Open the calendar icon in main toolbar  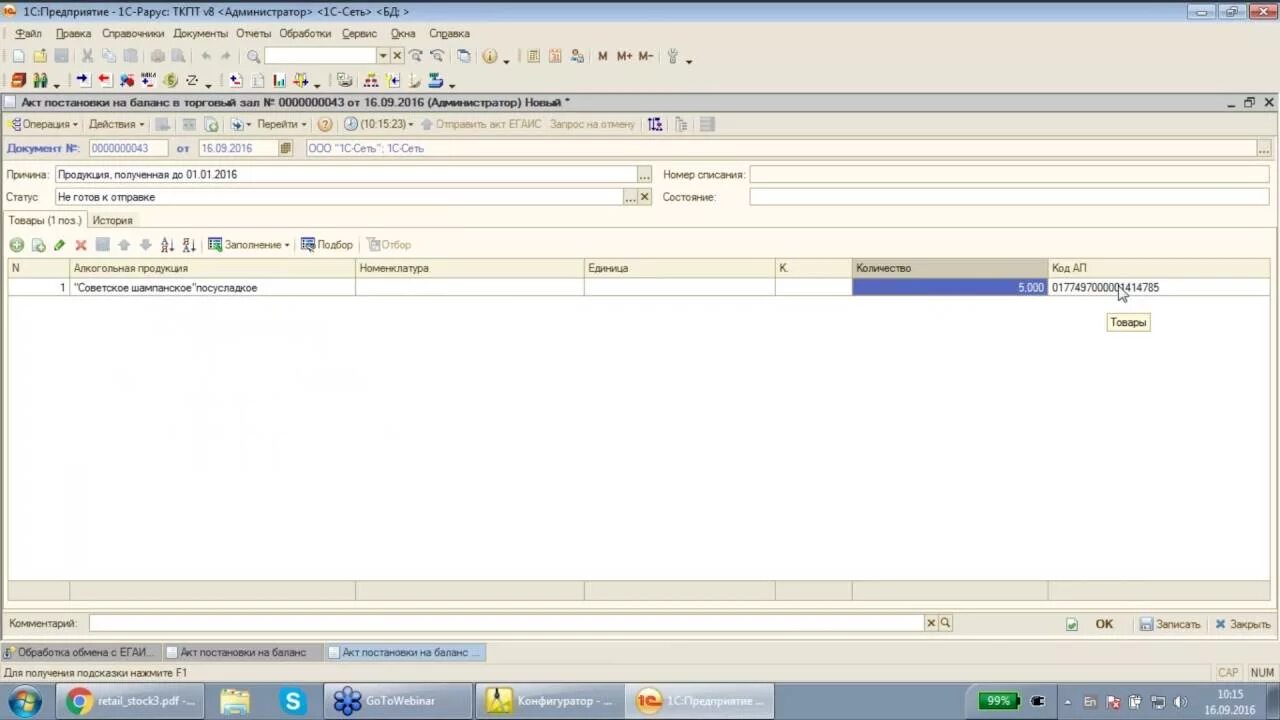[555, 56]
